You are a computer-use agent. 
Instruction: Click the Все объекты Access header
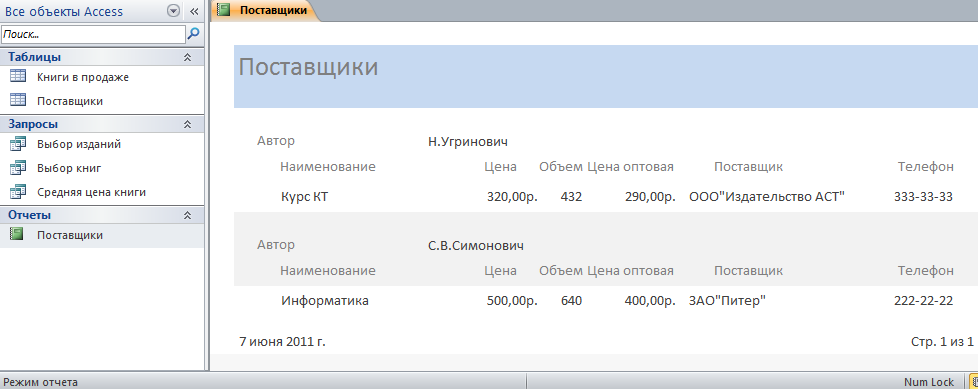tap(64, 12)
